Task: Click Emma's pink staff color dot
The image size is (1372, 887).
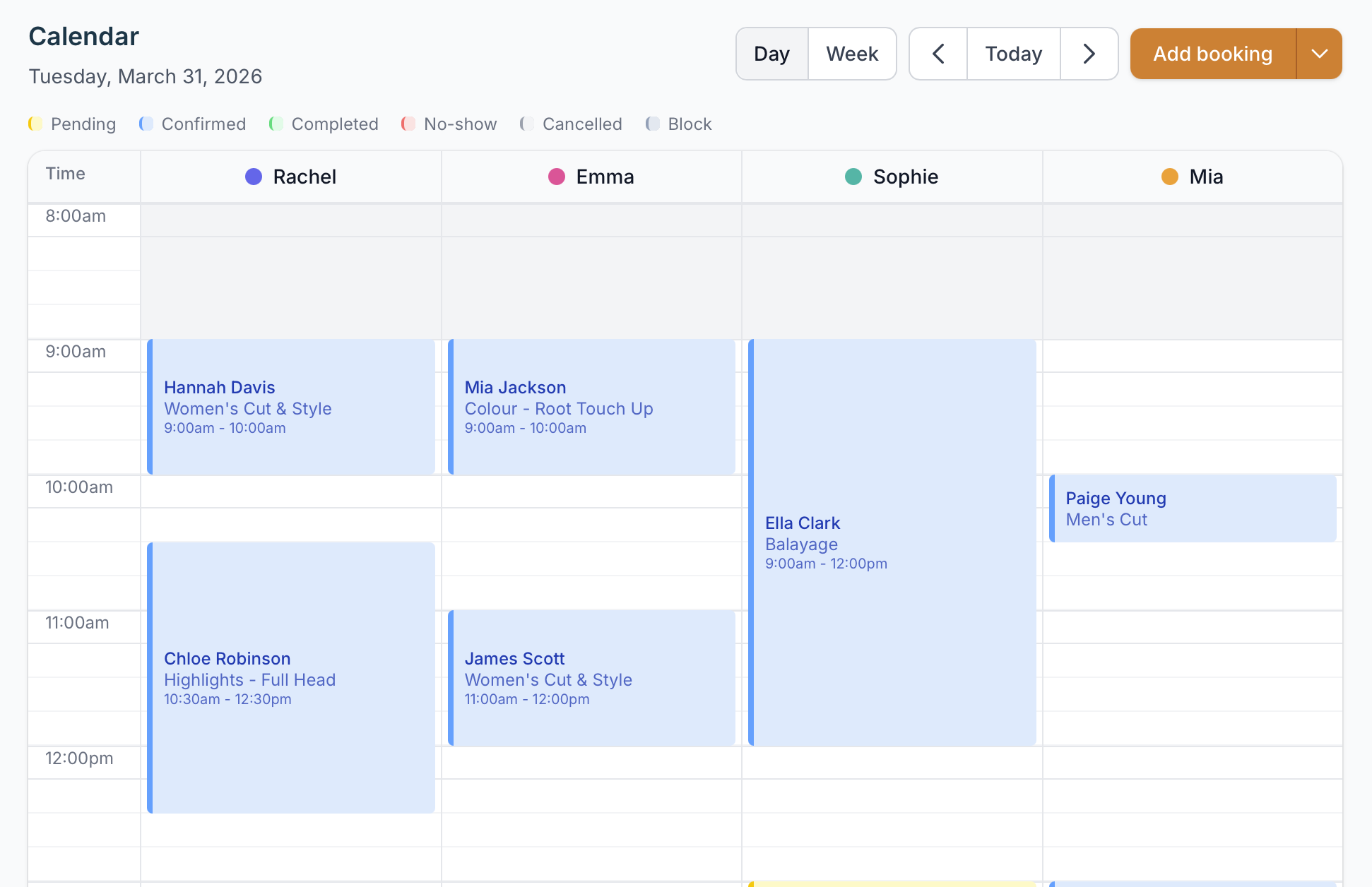Action: pos(556,177)
